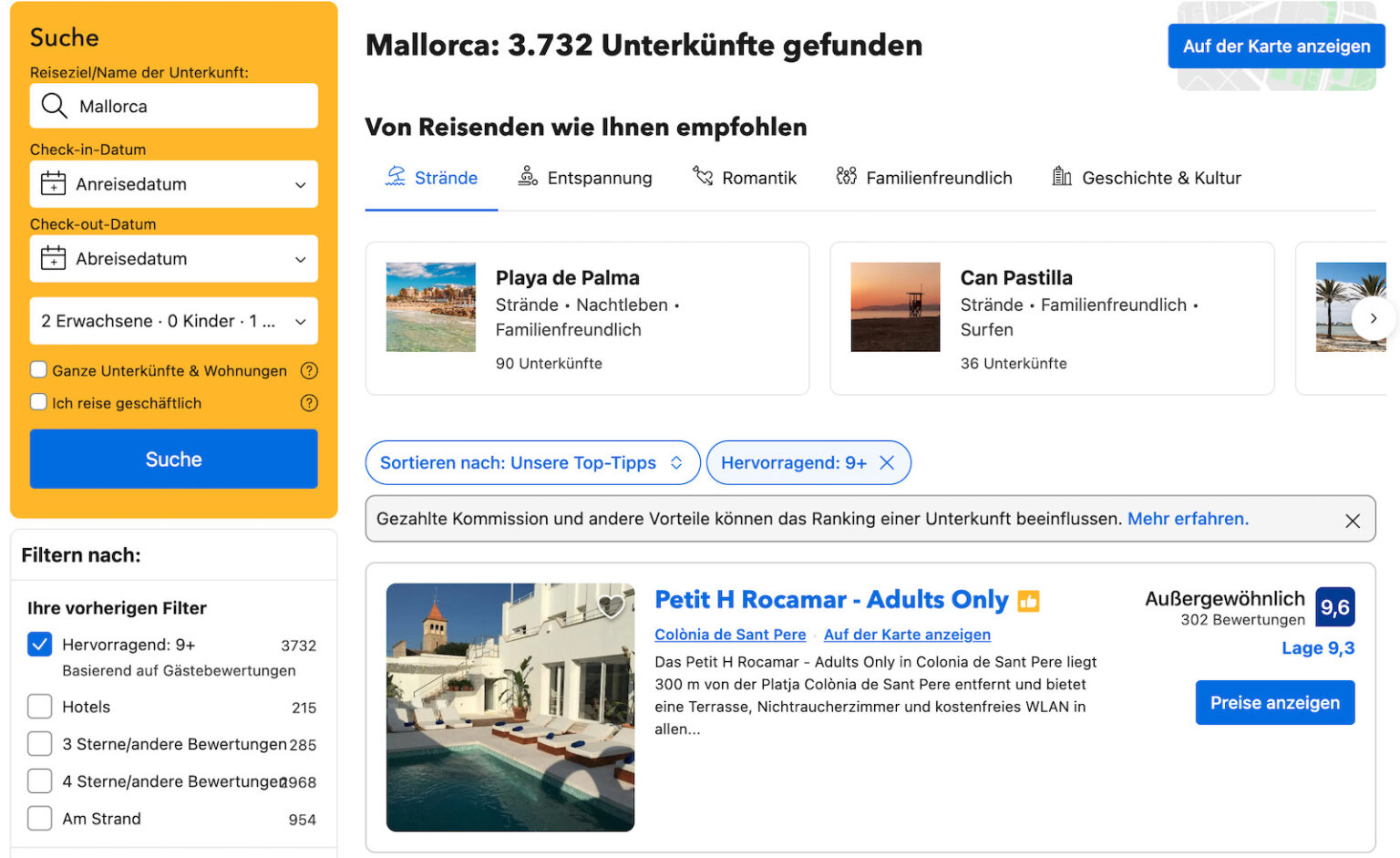
Task: Click the thumbs-up icon beside the hotel name
Action: pos(1028,600)
